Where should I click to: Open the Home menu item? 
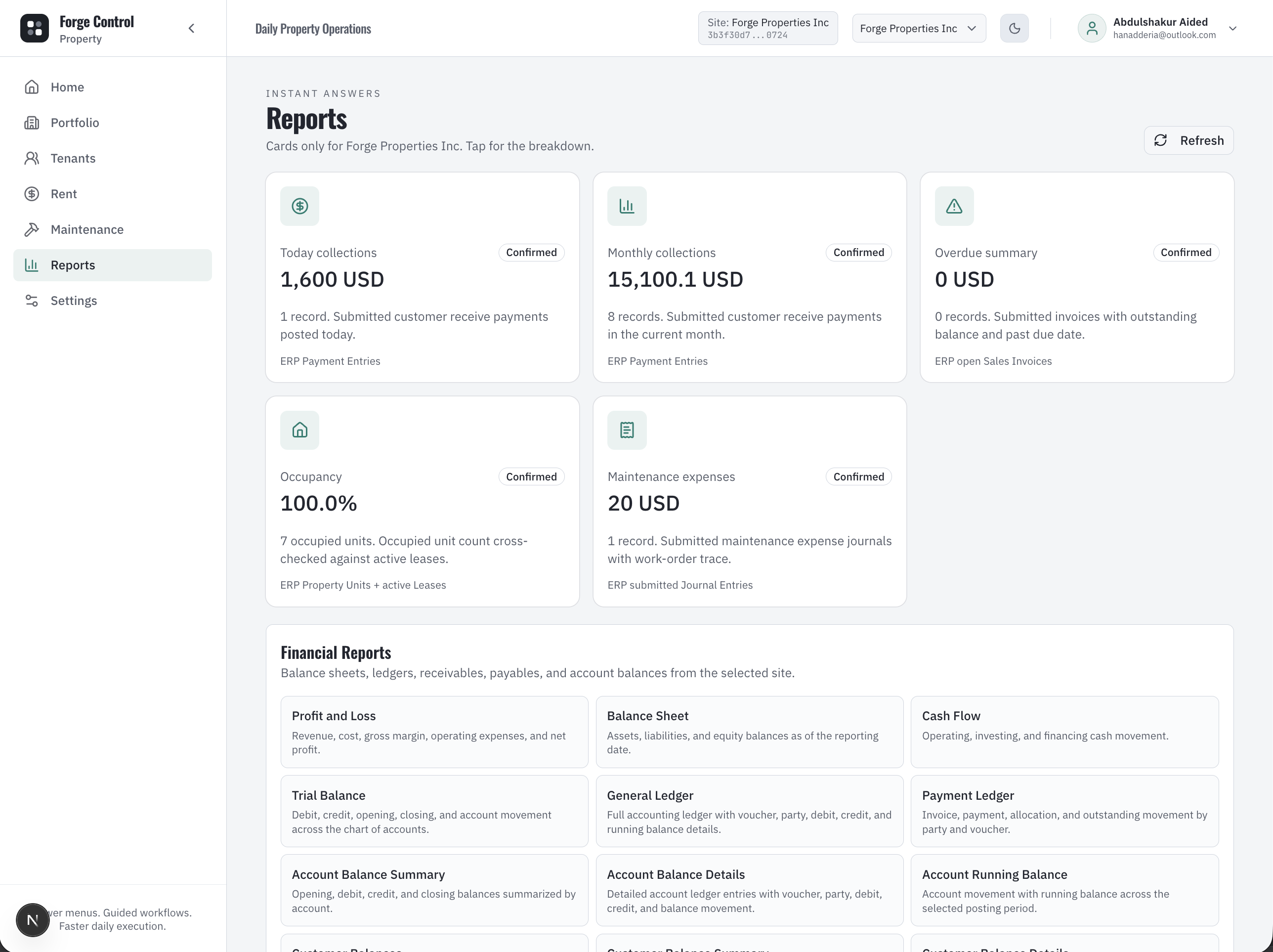[x=113, y=87]
